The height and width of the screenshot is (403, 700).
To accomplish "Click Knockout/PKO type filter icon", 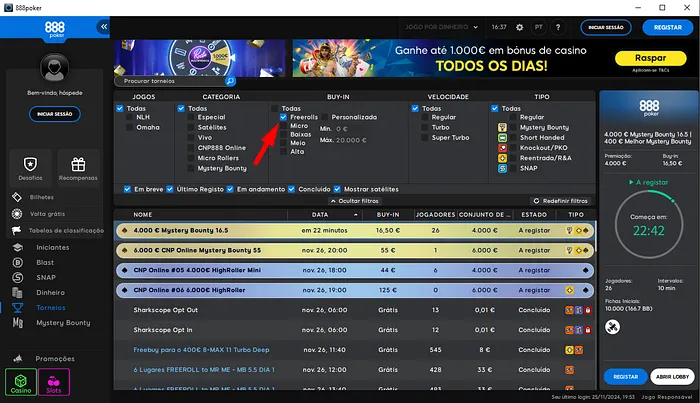I will coord(502,148).
